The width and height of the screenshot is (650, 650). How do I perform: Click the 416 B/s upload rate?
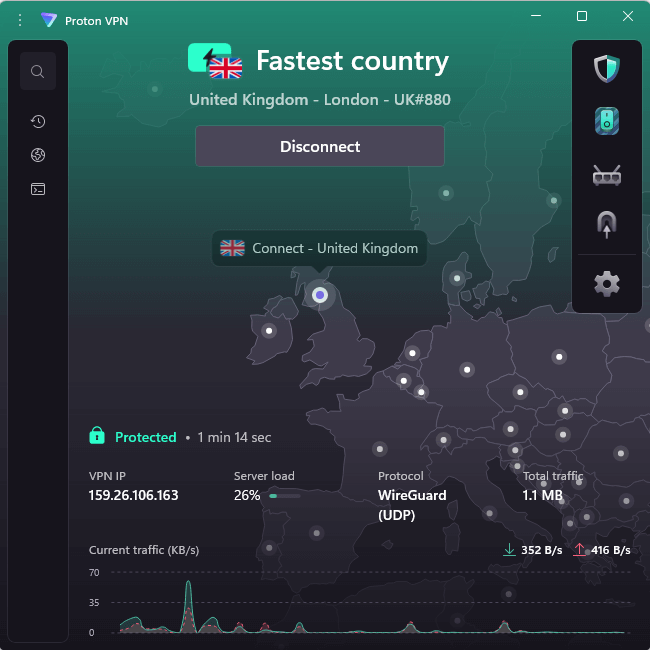611,550
